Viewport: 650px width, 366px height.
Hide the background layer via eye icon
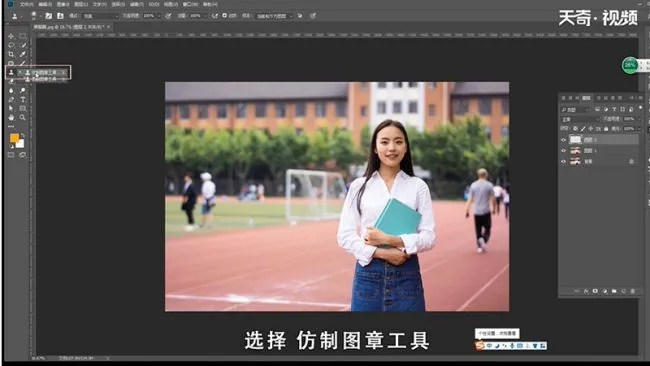pos(563,161)
